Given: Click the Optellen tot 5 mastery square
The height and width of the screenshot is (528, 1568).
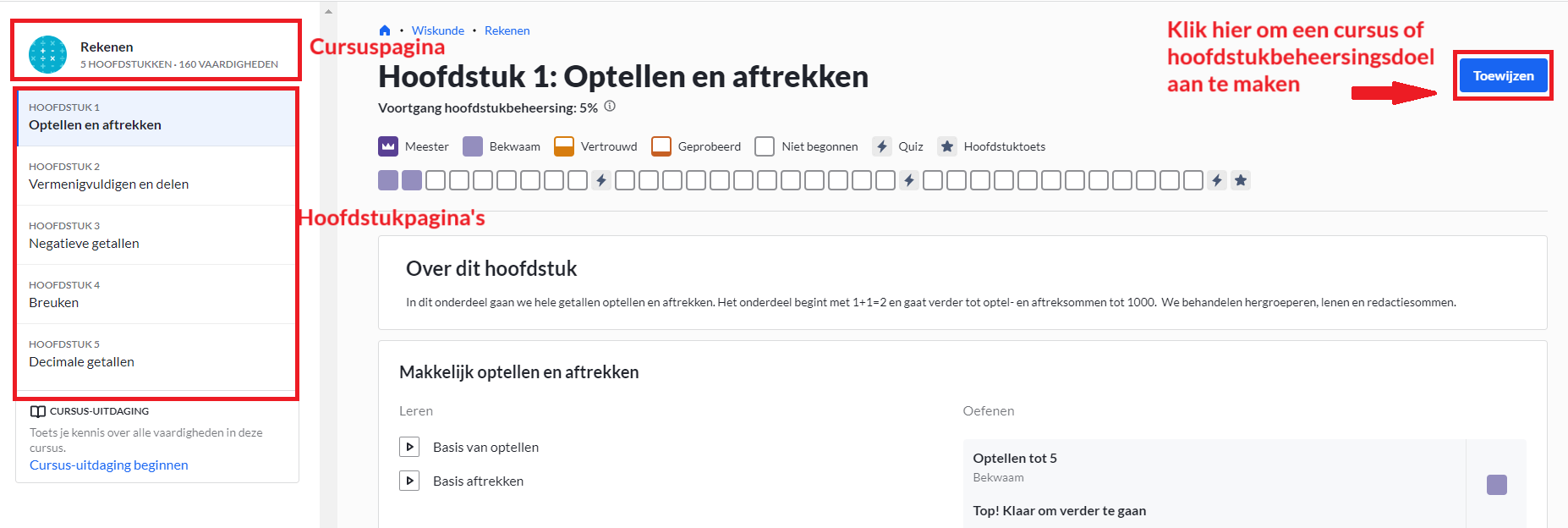Looking at the screenshot, I should point(1497,485).
